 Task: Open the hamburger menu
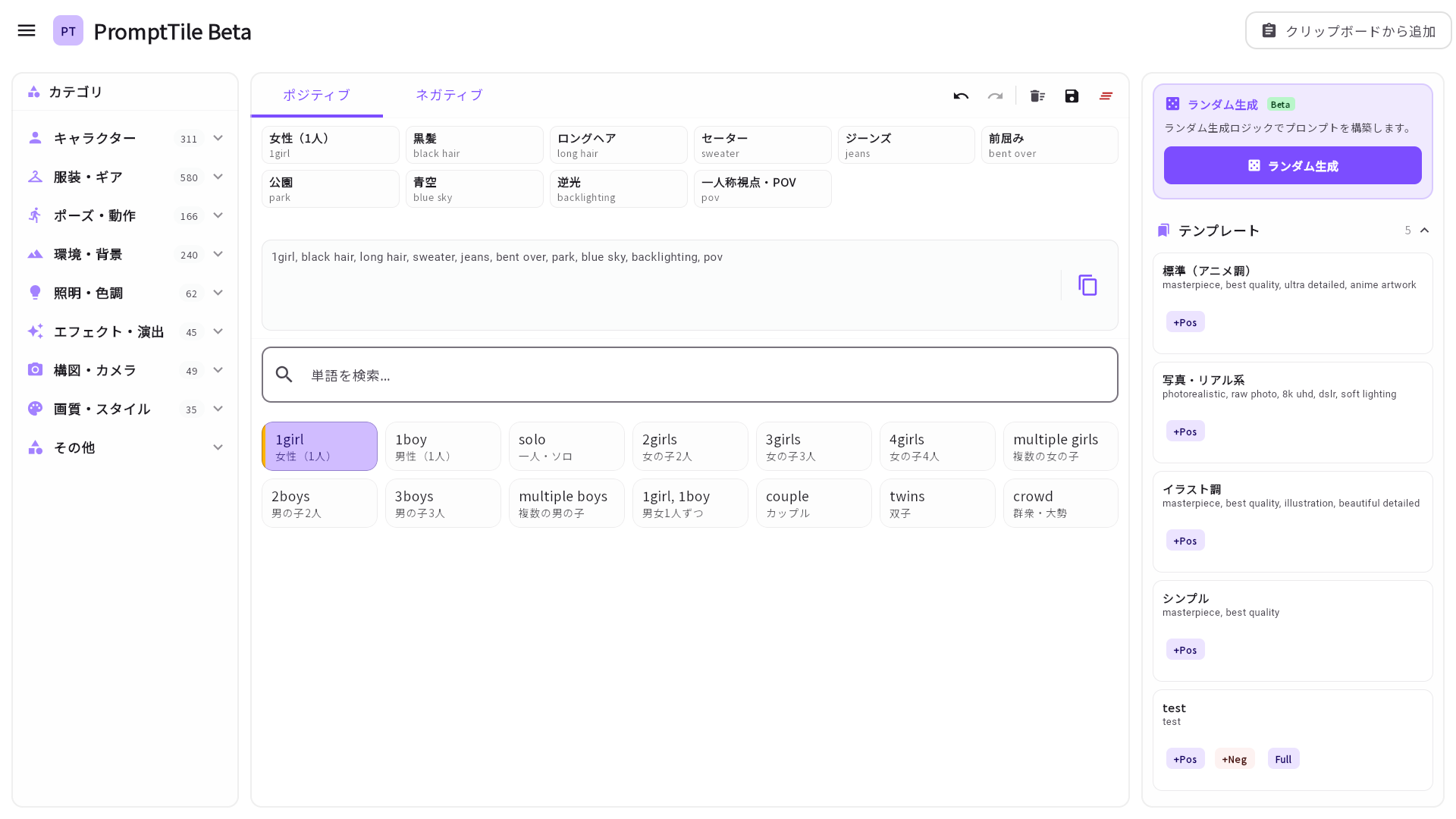tap(27, 30)
